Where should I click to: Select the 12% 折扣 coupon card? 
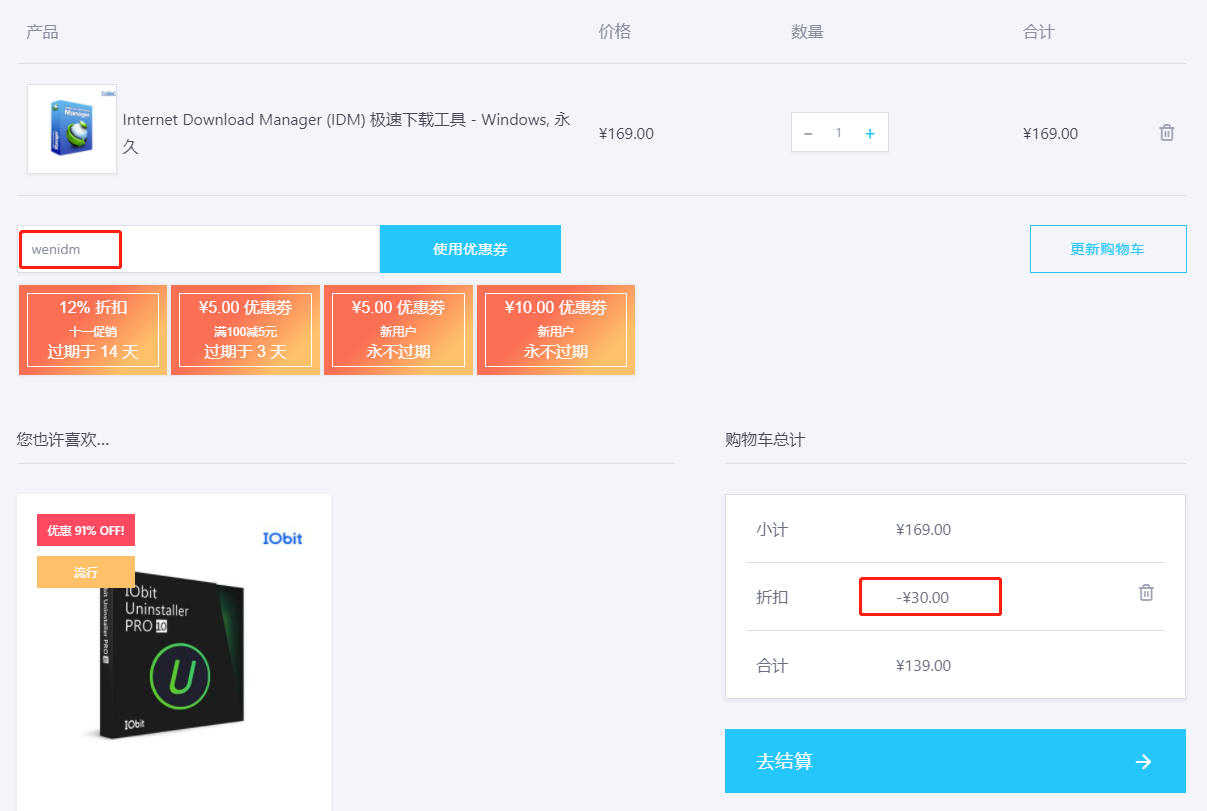pyautogui.click(x=93, y=330)
